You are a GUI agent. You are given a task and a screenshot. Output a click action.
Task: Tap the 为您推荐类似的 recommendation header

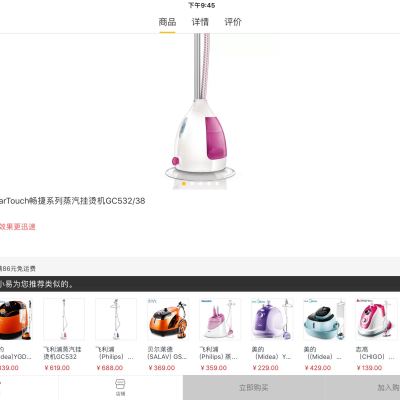[200, 284]
